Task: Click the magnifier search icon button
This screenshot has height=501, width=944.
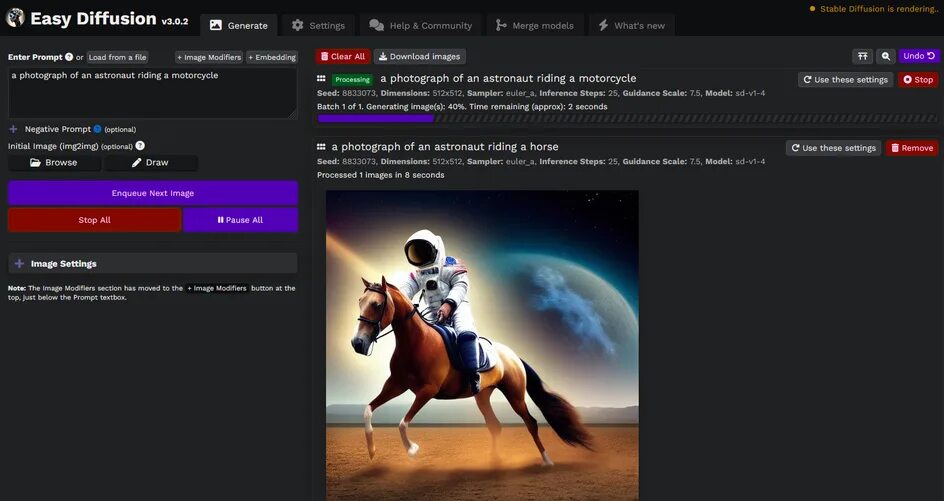Action: pyautogui.click(x=886, y=56)
